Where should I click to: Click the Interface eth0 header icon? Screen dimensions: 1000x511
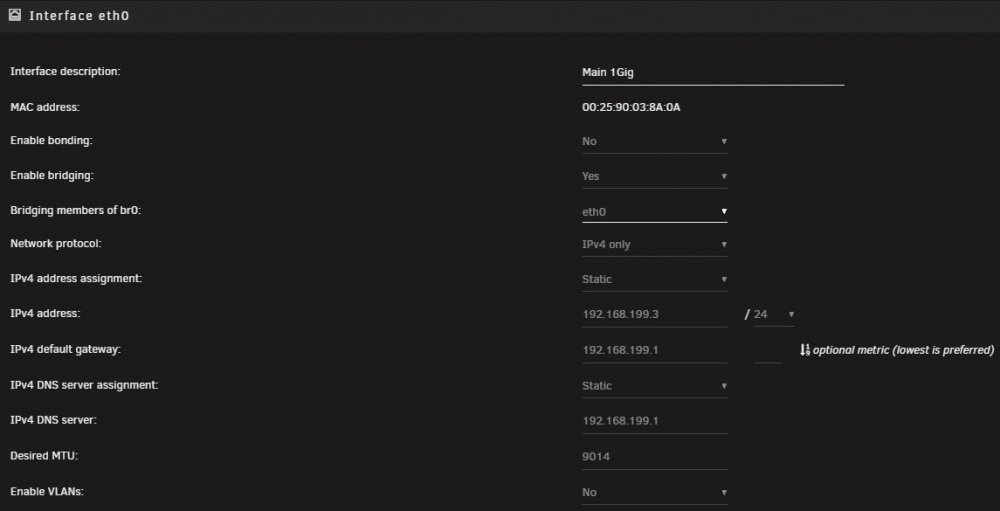15,15
